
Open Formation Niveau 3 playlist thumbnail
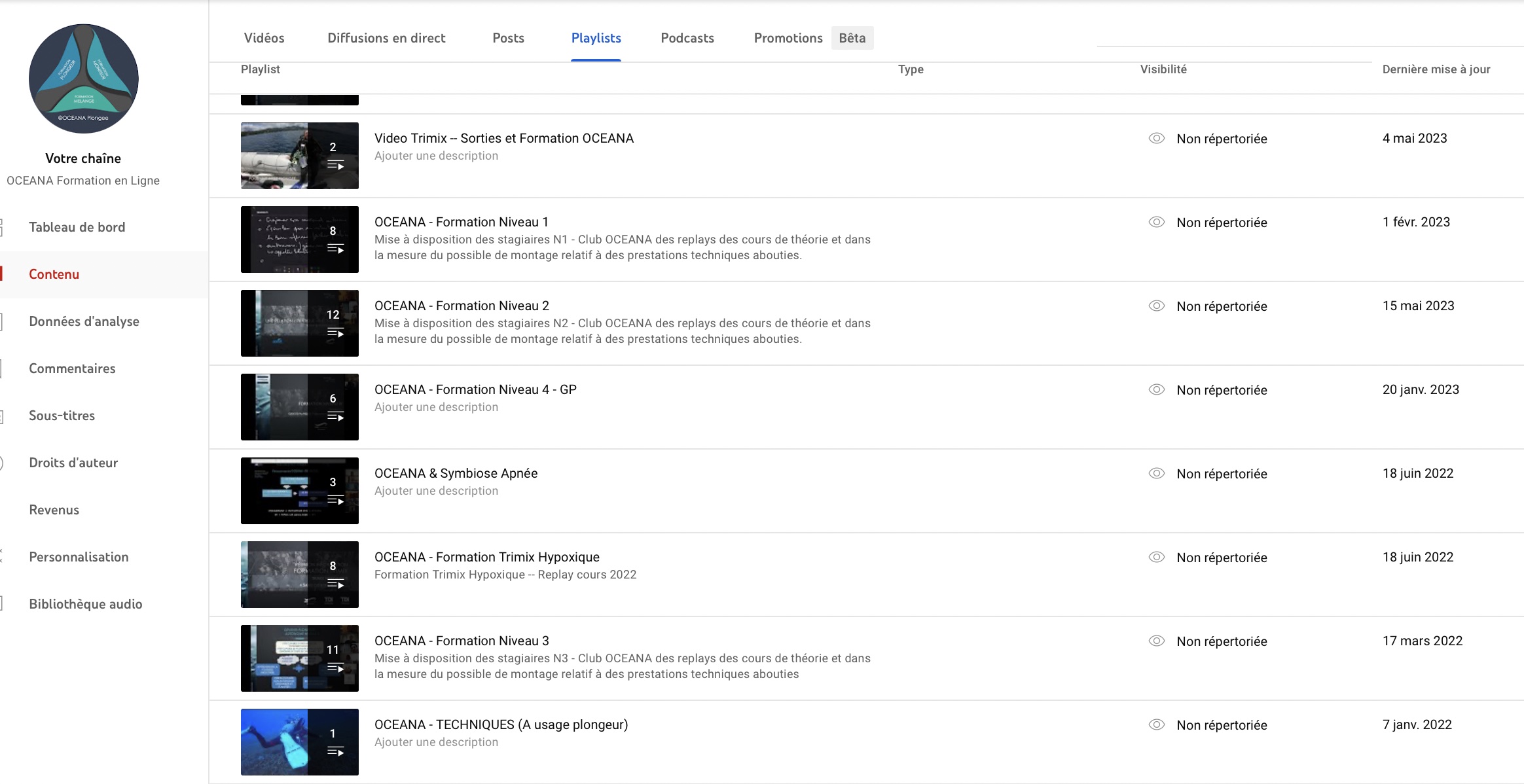tap(300, 658)
